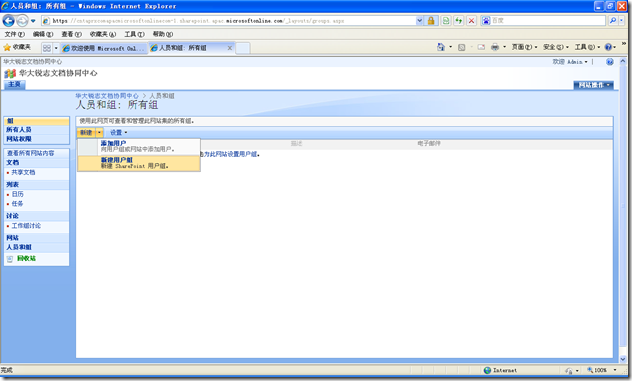Click the 收藏夹 favorites star button
The height and width of the screenshot is (381, 632).
click(x=17, y=48)
